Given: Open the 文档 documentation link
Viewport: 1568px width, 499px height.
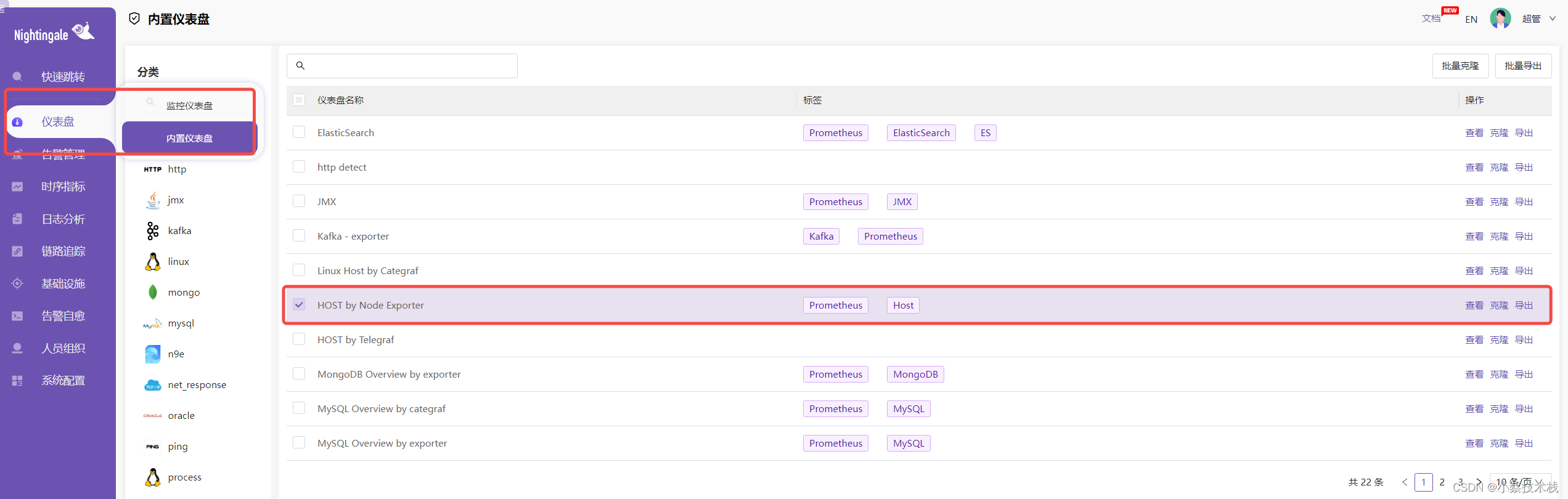Looking at the screenshot, I should 1431,18.
